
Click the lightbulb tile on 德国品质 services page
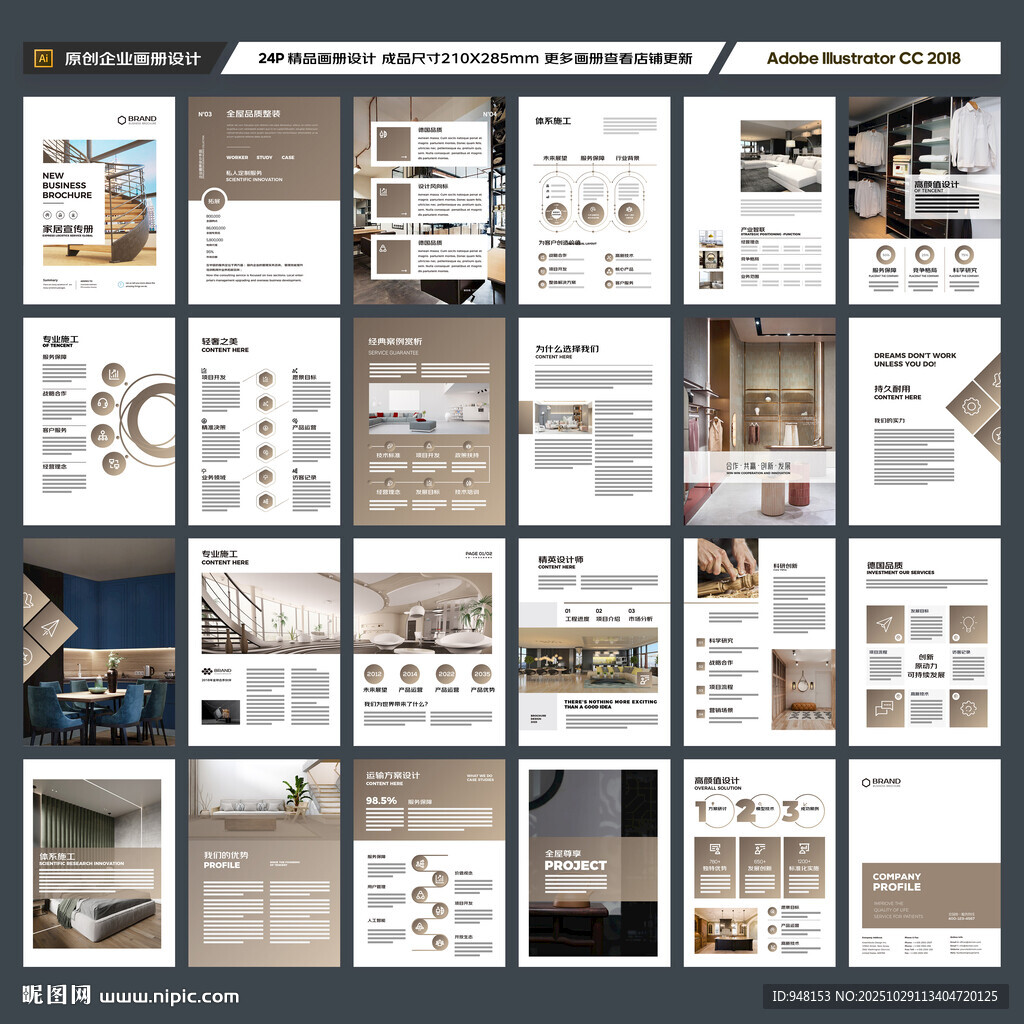pyautogui.click(x=968, y=624)
